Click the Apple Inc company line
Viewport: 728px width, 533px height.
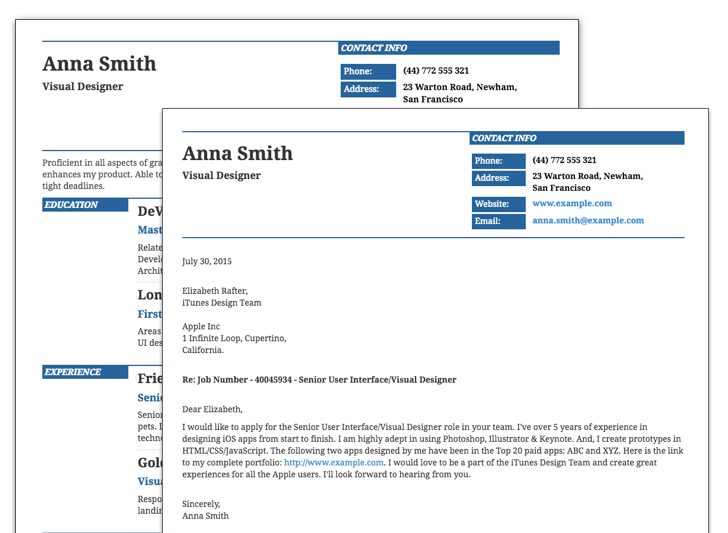201,326
